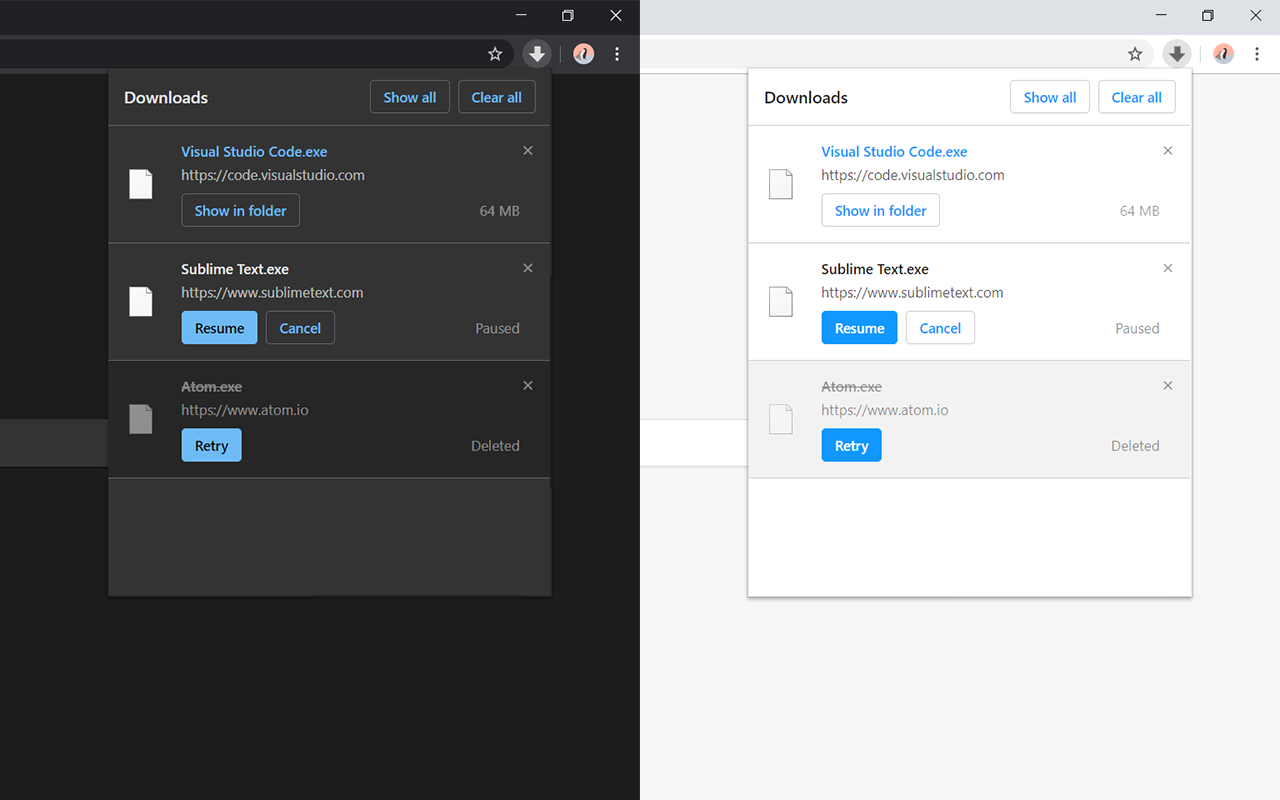Clear all downloads in the light window
Image resolution: width=1280 pixels, height=800 pixels.
coord(1136,96)
